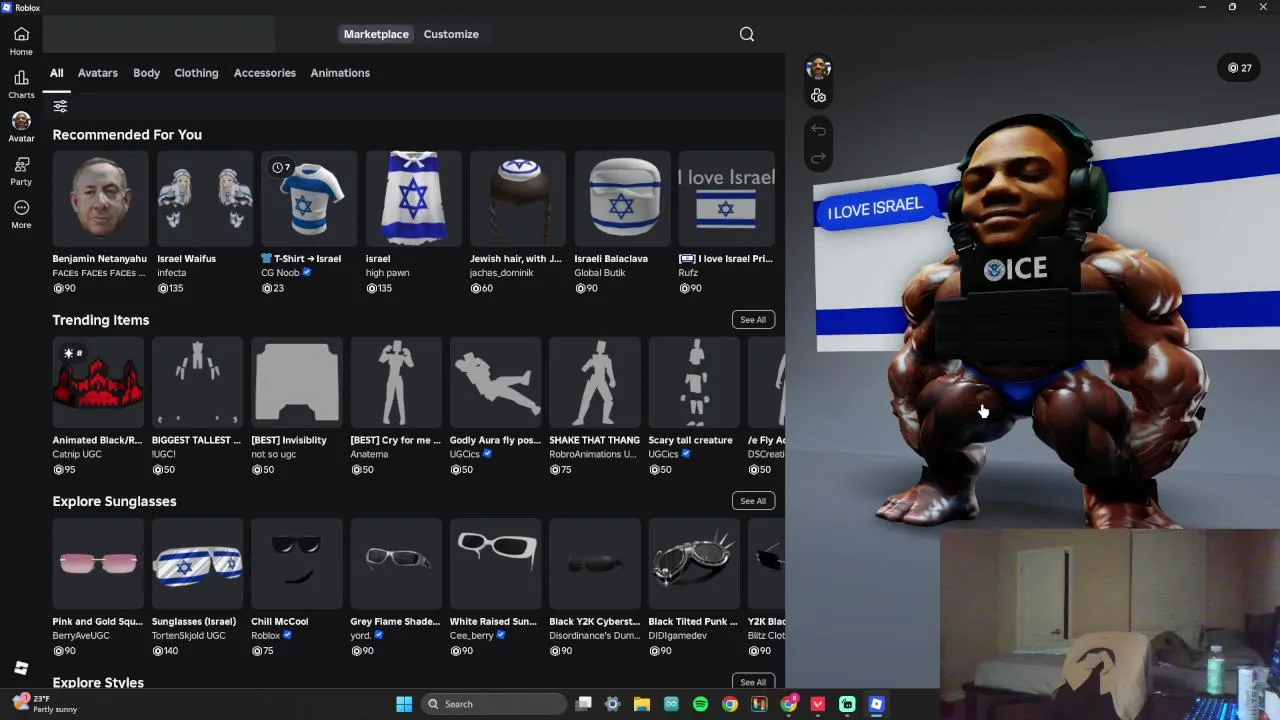Select the All category tab

(57, 73)
